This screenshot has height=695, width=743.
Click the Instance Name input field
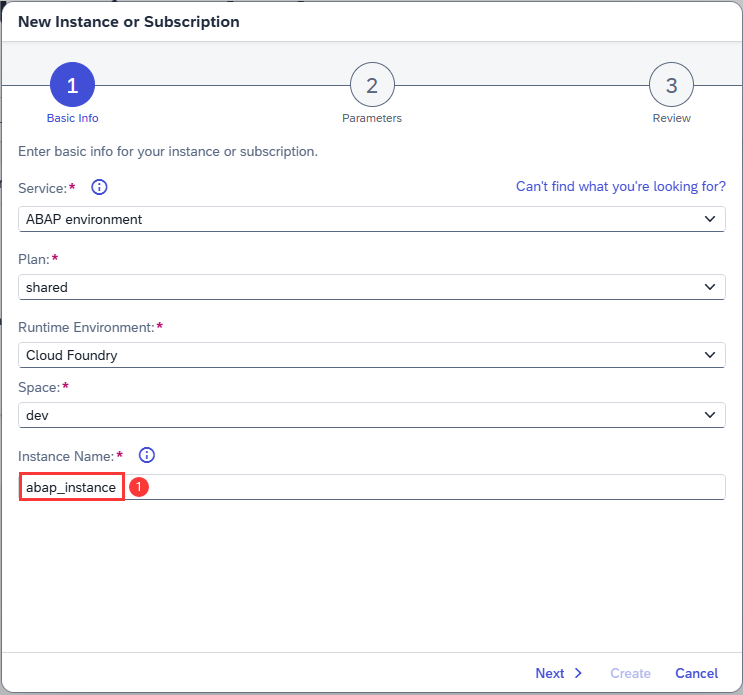point(372,487)
